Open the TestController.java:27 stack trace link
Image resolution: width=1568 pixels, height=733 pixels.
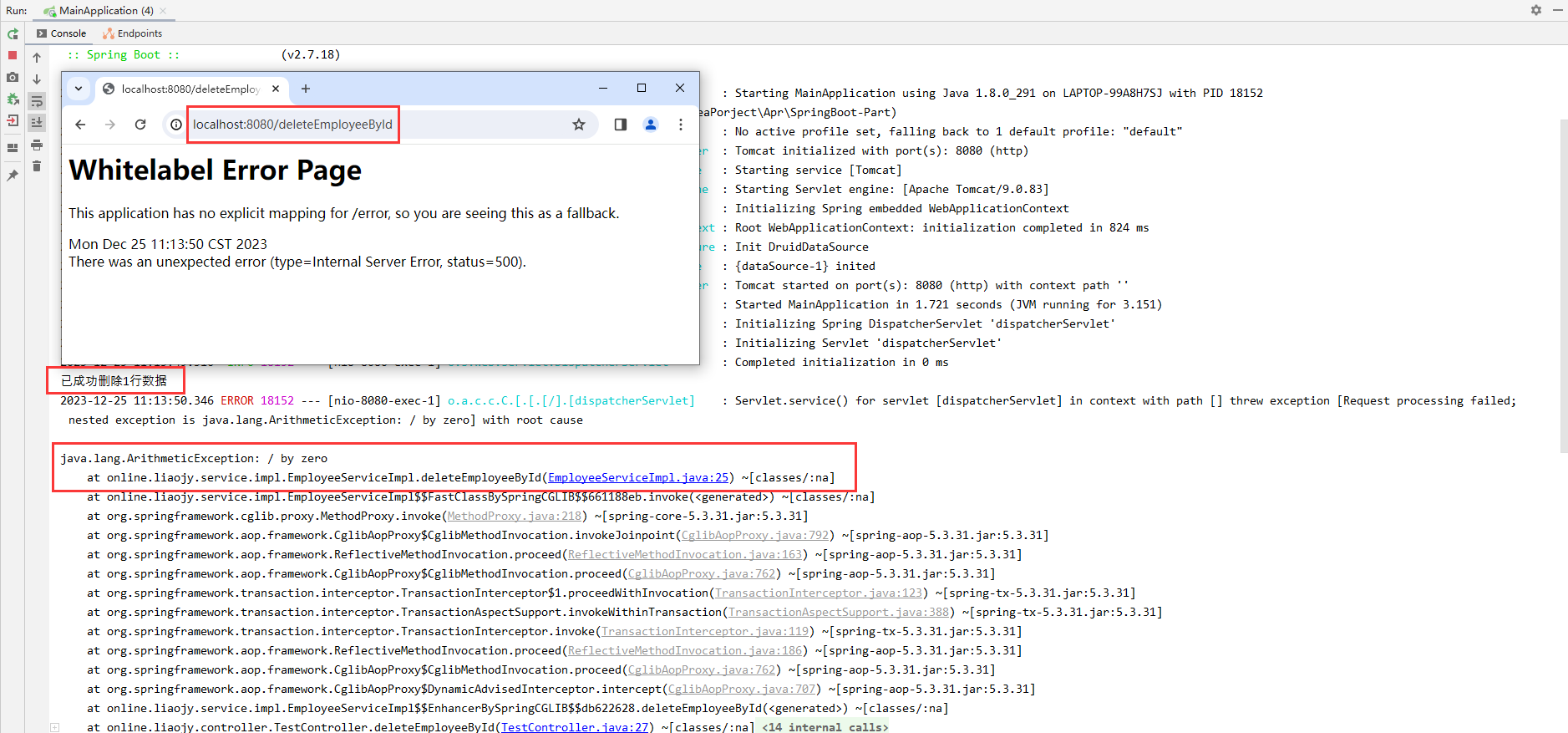click(575, 727)
